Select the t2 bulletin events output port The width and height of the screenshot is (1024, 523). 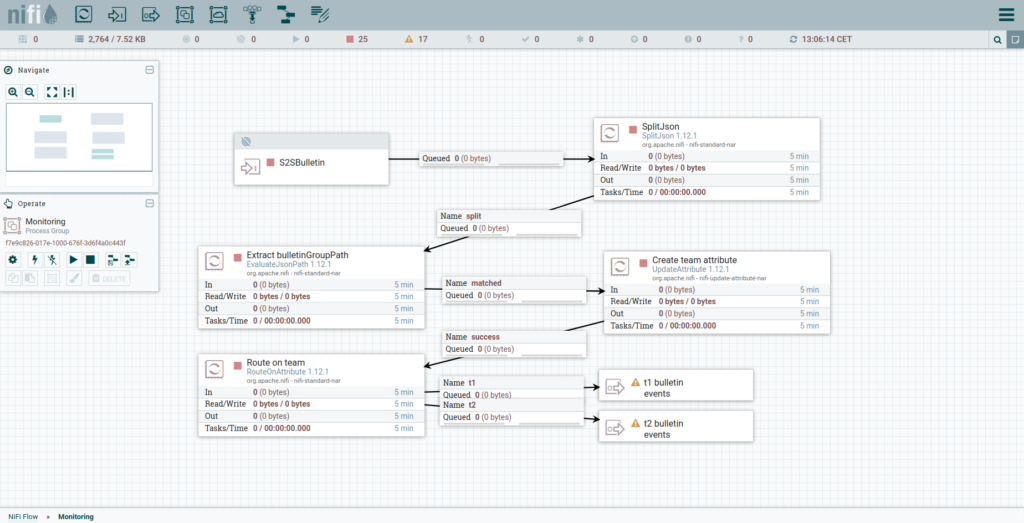pos(676,426)
